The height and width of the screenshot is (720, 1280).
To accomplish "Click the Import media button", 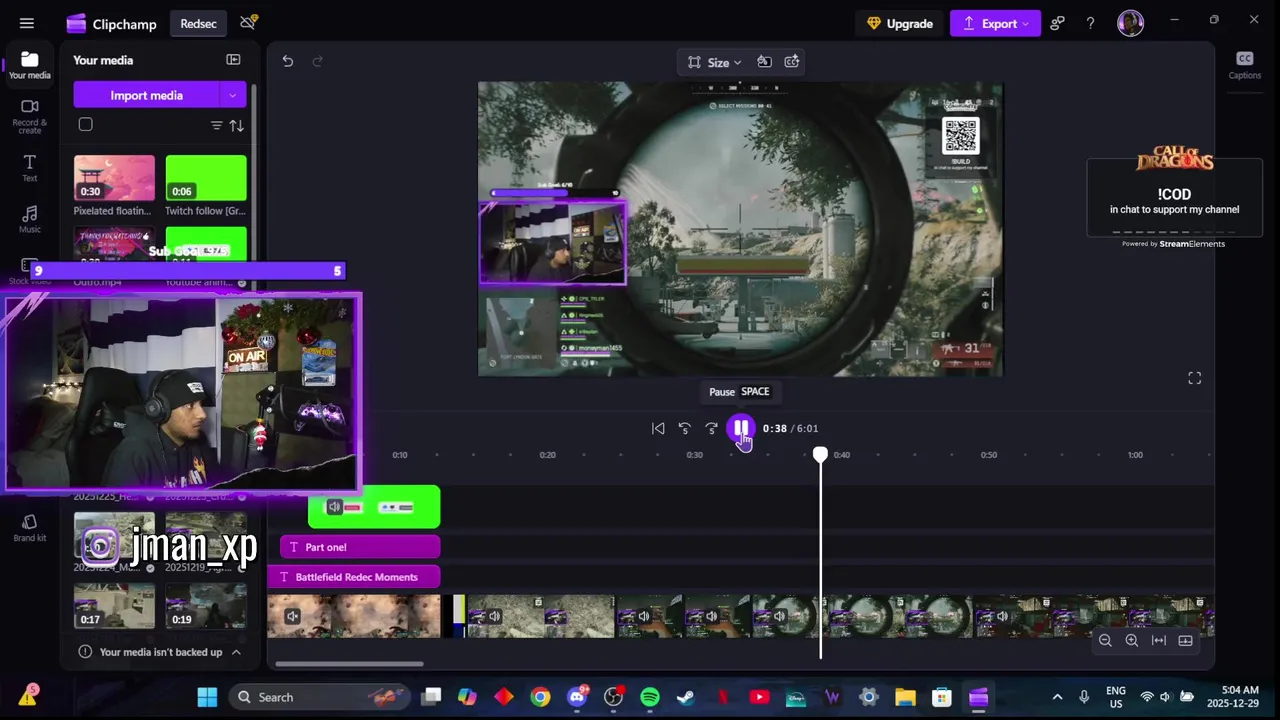I will click(146, 95).
